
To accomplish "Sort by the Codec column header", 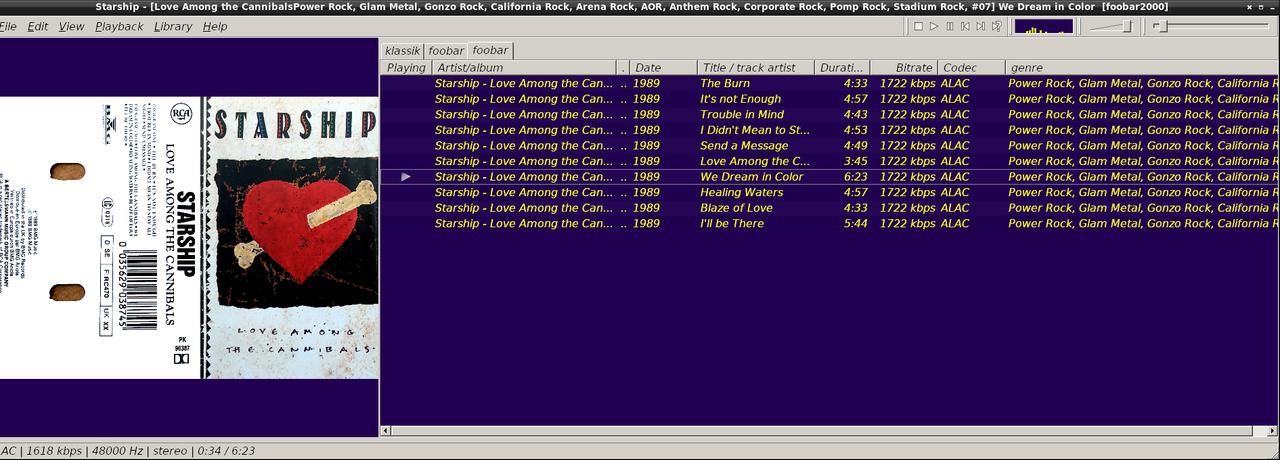I will pos(971,68).
